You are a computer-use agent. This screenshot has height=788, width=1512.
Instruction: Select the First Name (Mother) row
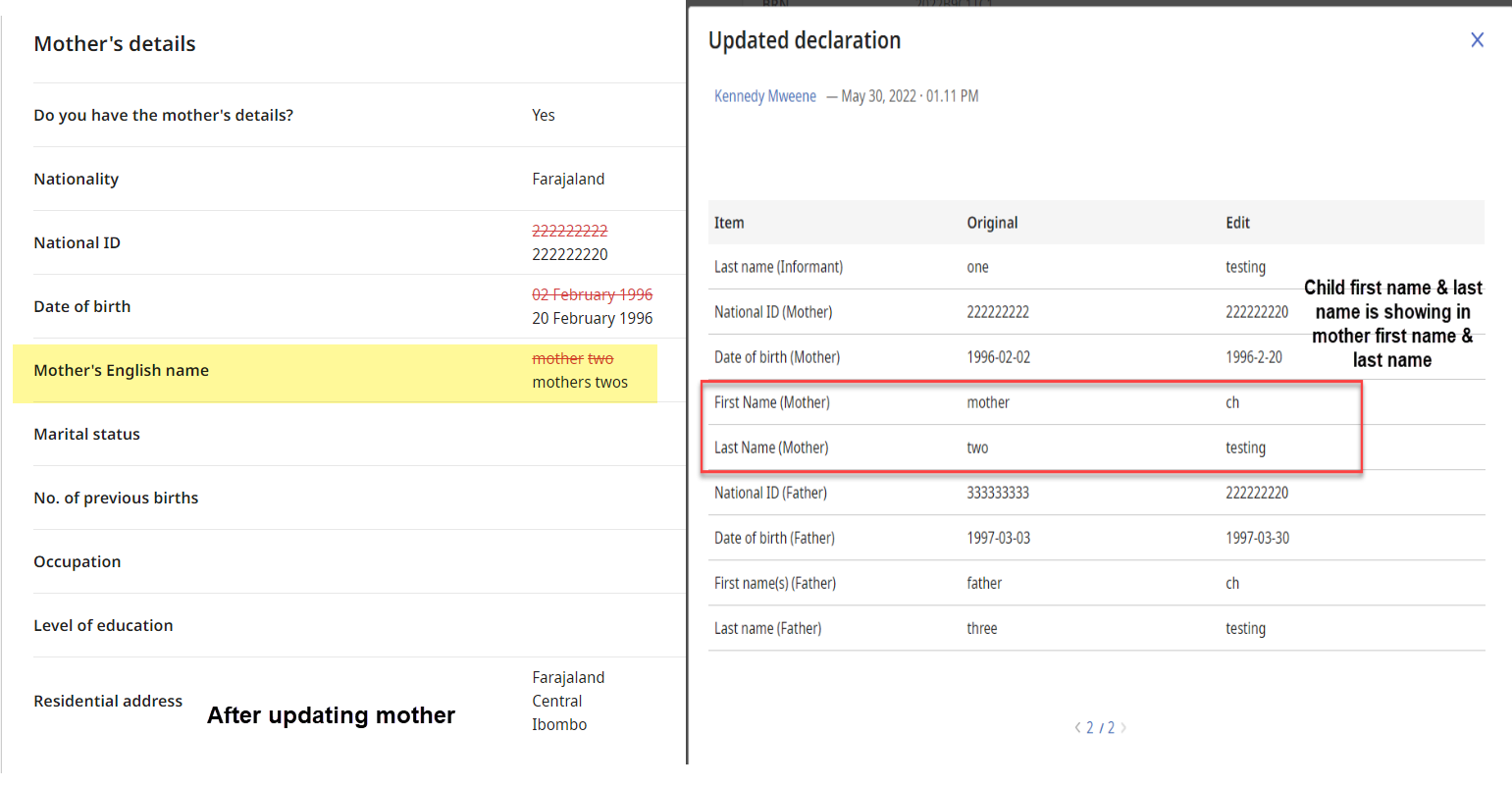click(777, 402)
